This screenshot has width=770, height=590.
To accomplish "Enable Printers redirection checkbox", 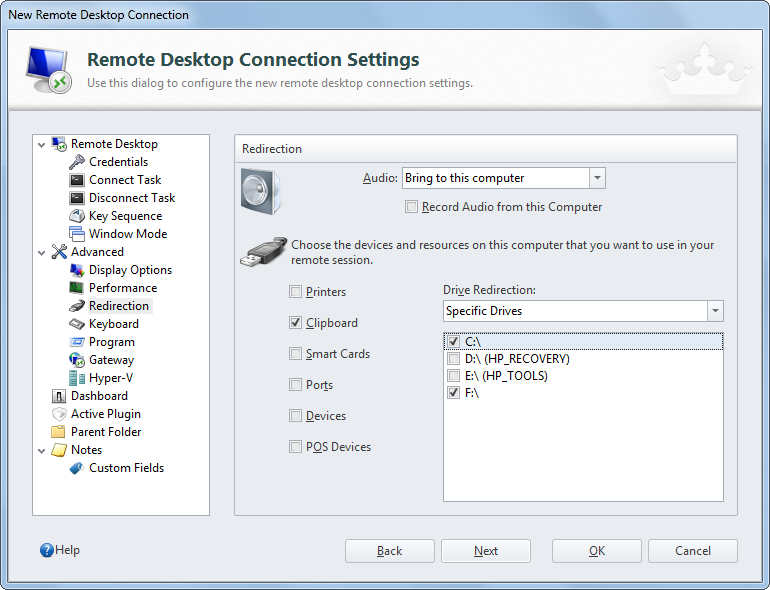I will point(295,292).
